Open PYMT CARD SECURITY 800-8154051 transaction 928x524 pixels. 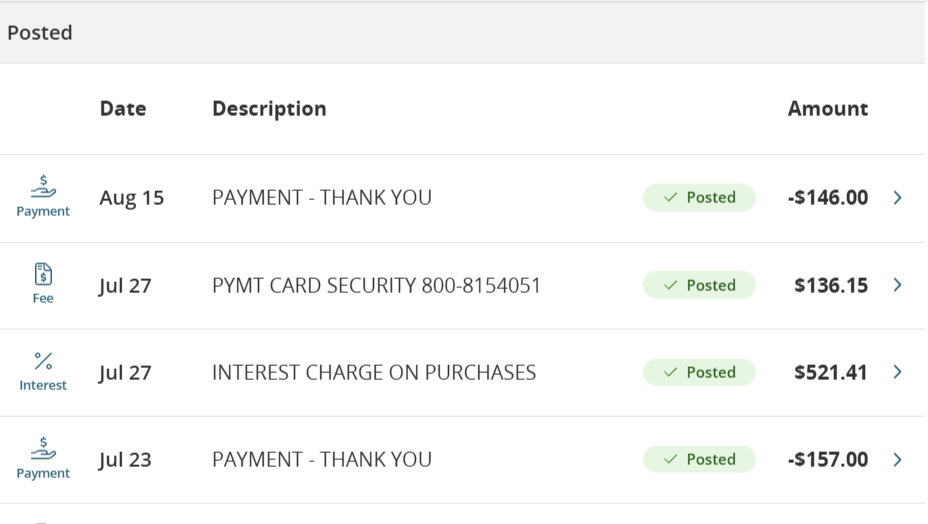click(x=376, y=286)
